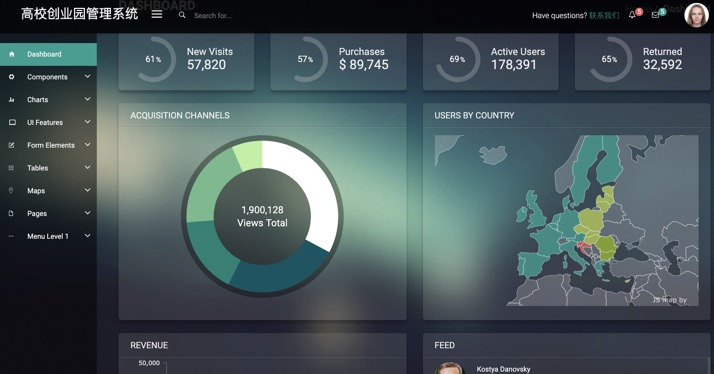Click the Active Users 178,391 value

[x=514, y=65]
